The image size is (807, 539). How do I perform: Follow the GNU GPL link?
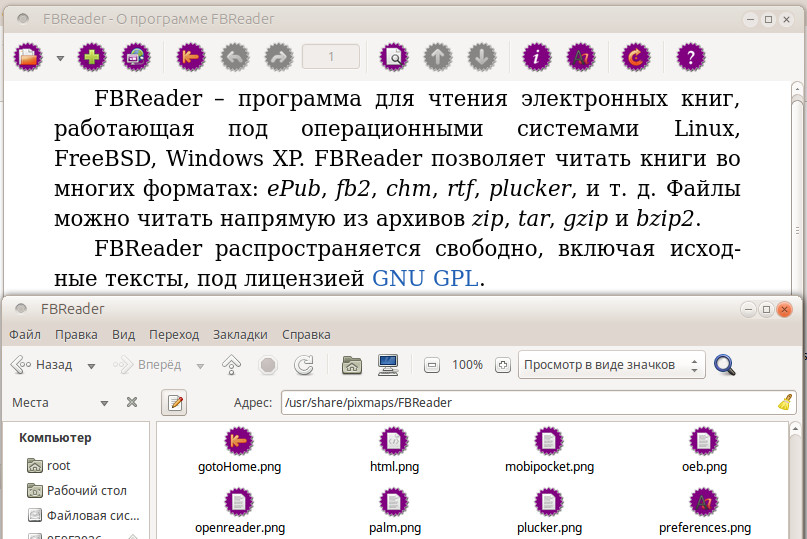[425, 279]
